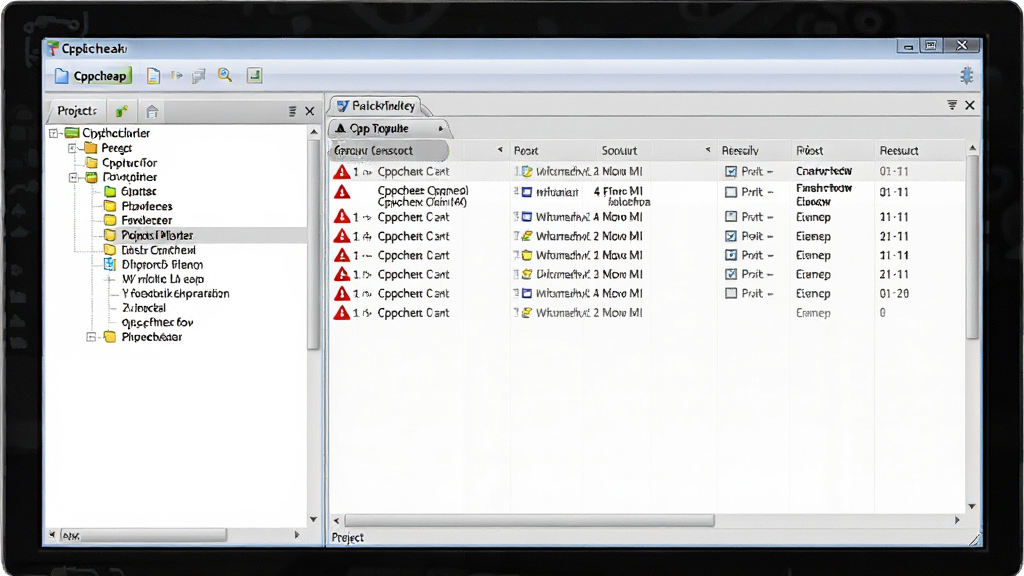The width and height of the screenshot is (1024, 576).
Task: Click right arrow of results horizontal scrollbar
Action: tap(957, 520)
